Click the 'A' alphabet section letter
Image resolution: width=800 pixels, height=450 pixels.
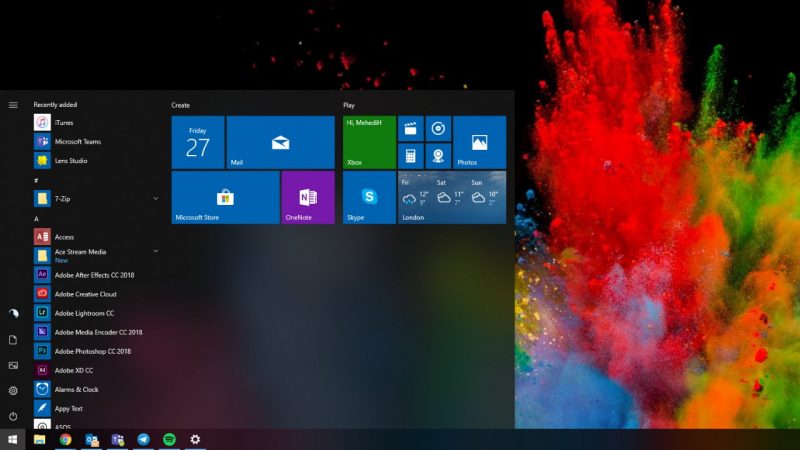coord(36,219)
